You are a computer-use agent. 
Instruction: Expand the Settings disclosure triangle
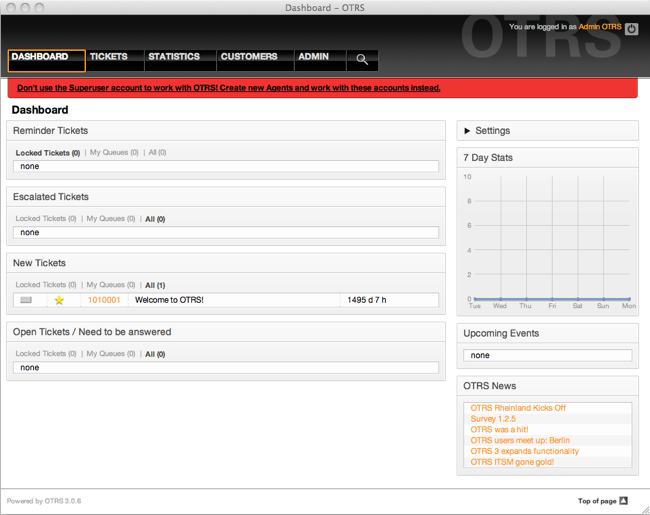pyautogui.click(x=467, y=131)
